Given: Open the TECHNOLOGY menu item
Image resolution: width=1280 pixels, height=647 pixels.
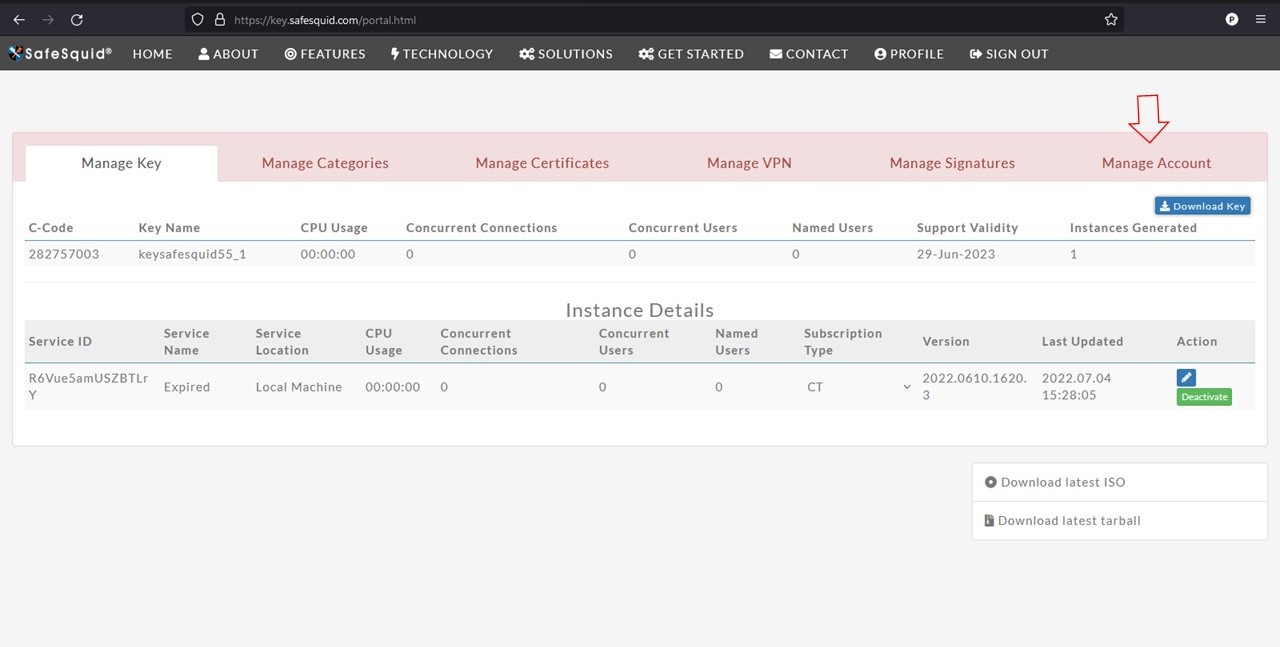Looking at the screenshot, I should [442, 54].
